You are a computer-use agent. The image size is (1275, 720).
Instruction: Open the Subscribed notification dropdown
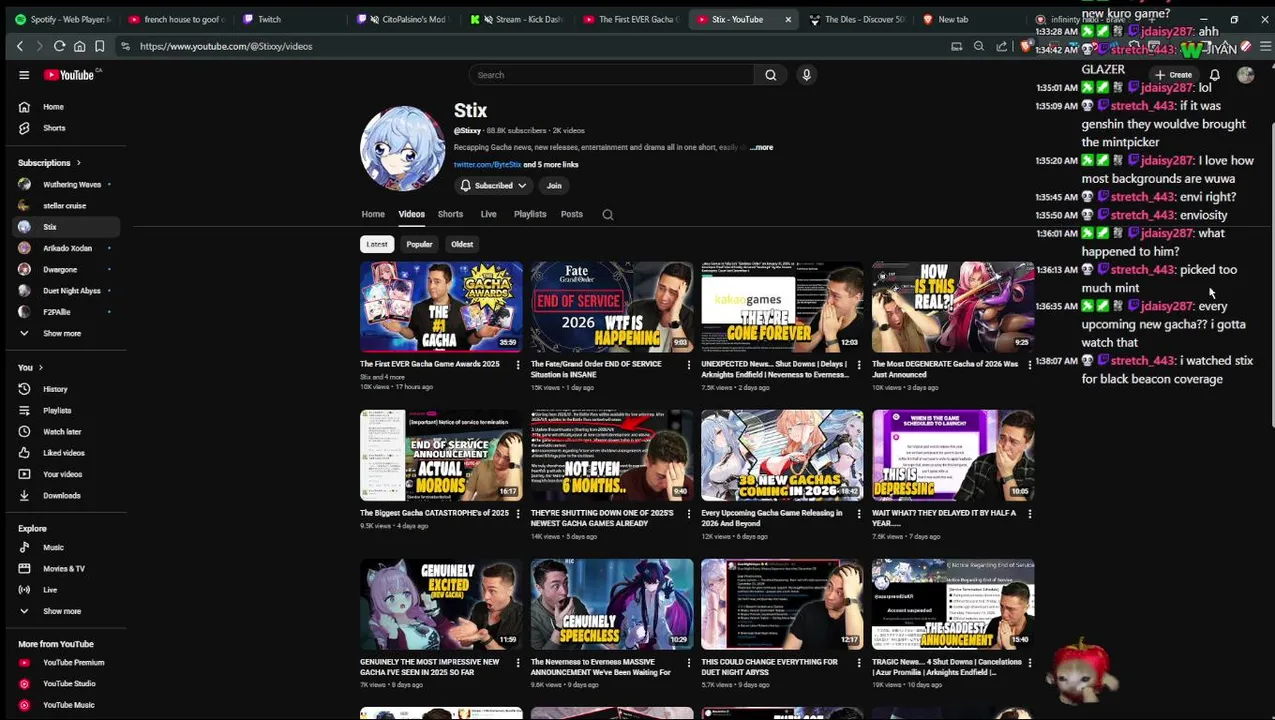[x=493, y=185]
